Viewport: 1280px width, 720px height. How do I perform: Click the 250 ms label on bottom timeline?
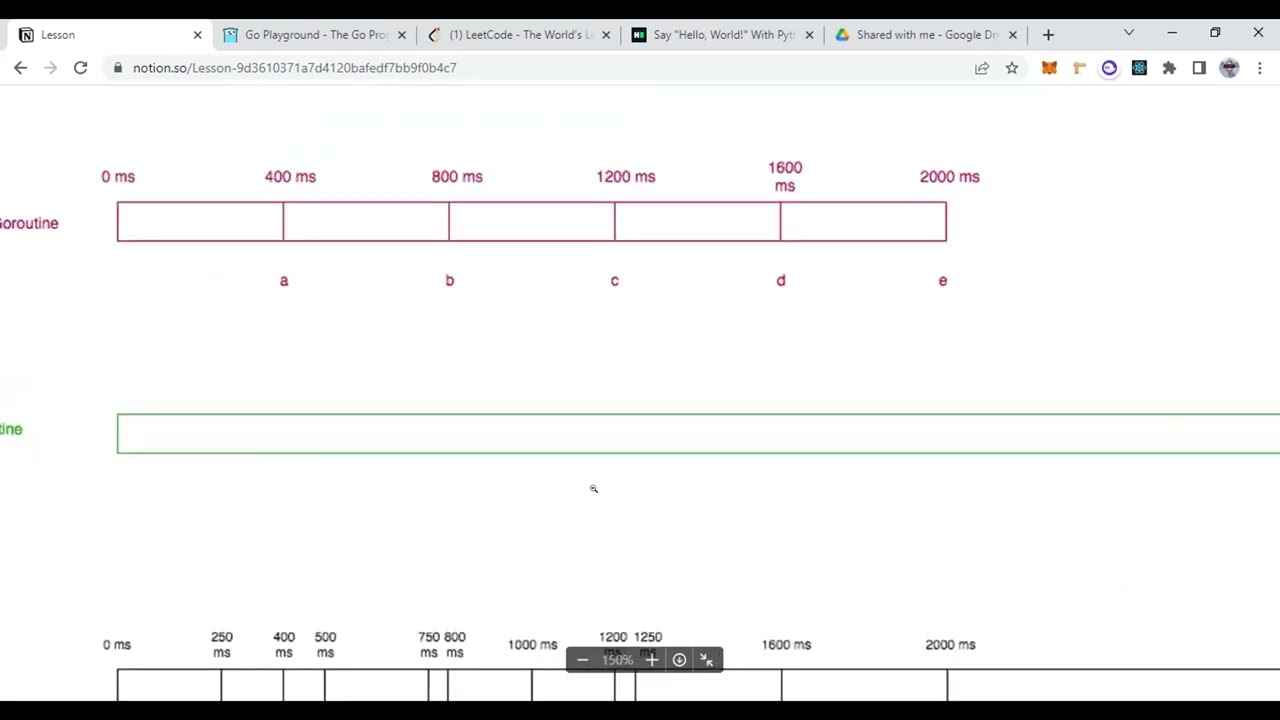[222, 645]
